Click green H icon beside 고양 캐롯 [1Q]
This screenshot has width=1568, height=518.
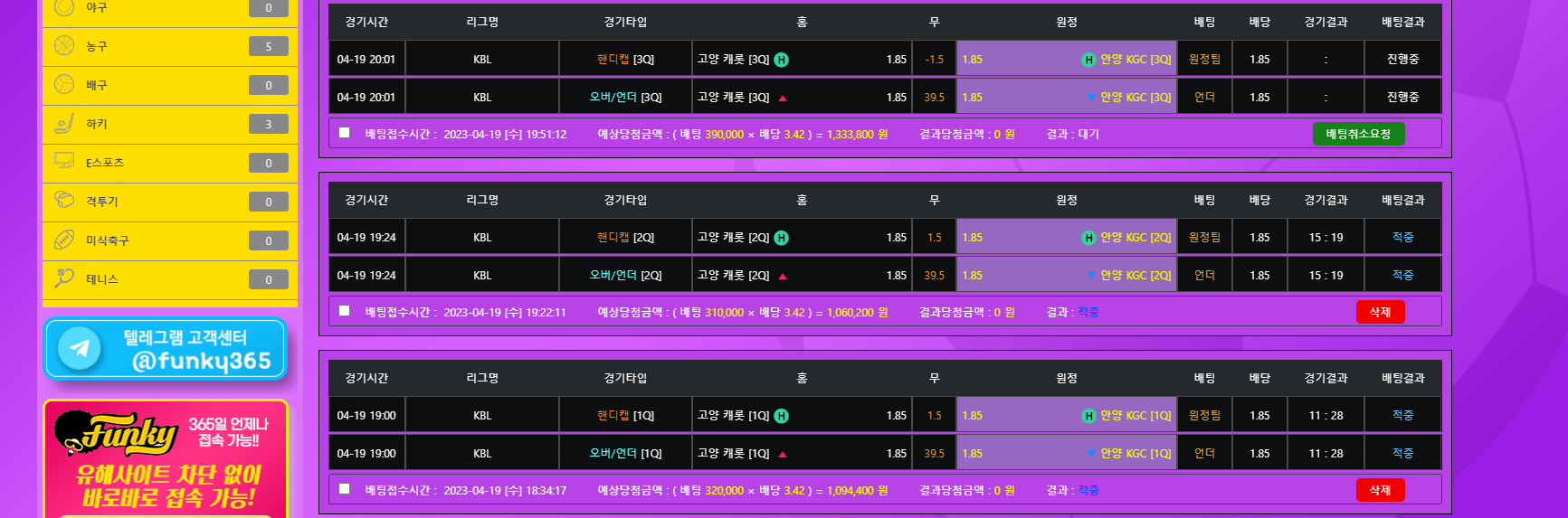click(782, 416)
